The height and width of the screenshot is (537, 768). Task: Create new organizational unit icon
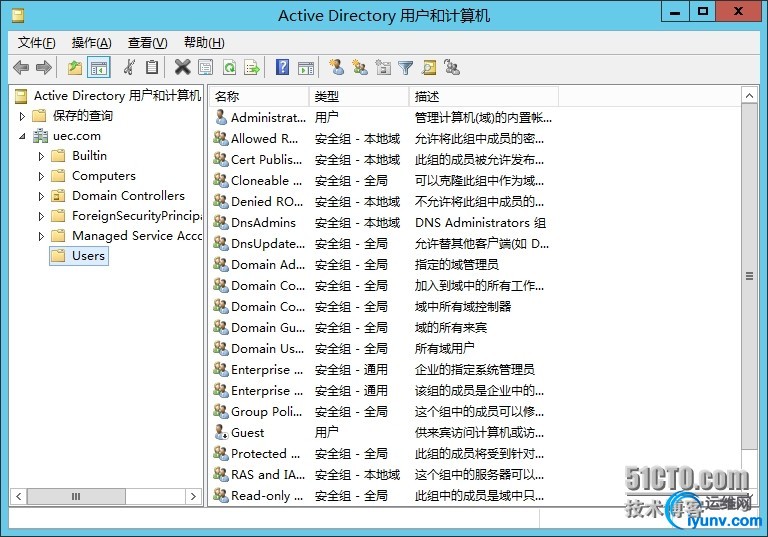tap(383, 67)
